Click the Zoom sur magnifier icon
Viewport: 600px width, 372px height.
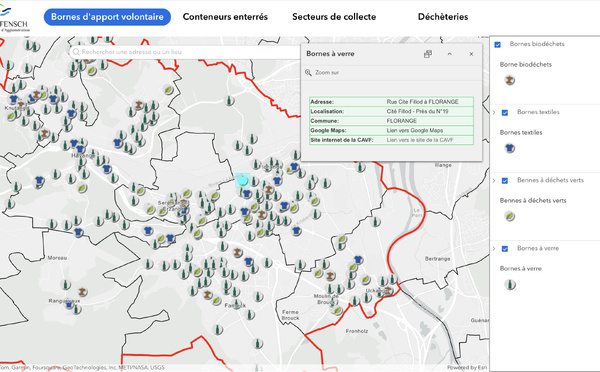coord(308,72)
